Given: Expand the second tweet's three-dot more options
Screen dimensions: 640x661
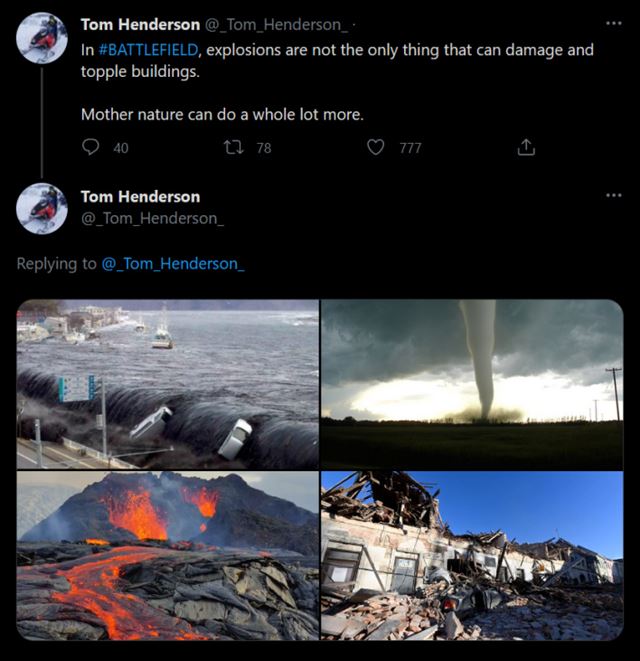Looking at the screenshot, I should (x=613, y=195).
